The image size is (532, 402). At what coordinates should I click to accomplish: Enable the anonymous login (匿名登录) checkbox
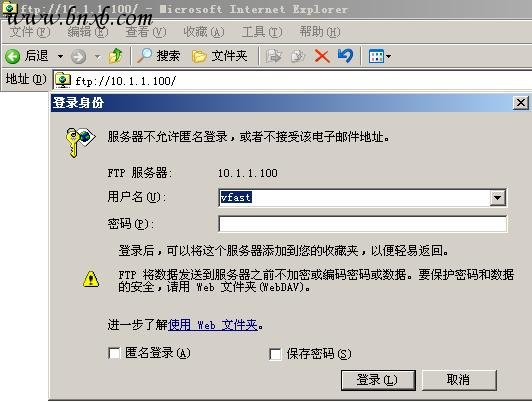coord(114,353)
